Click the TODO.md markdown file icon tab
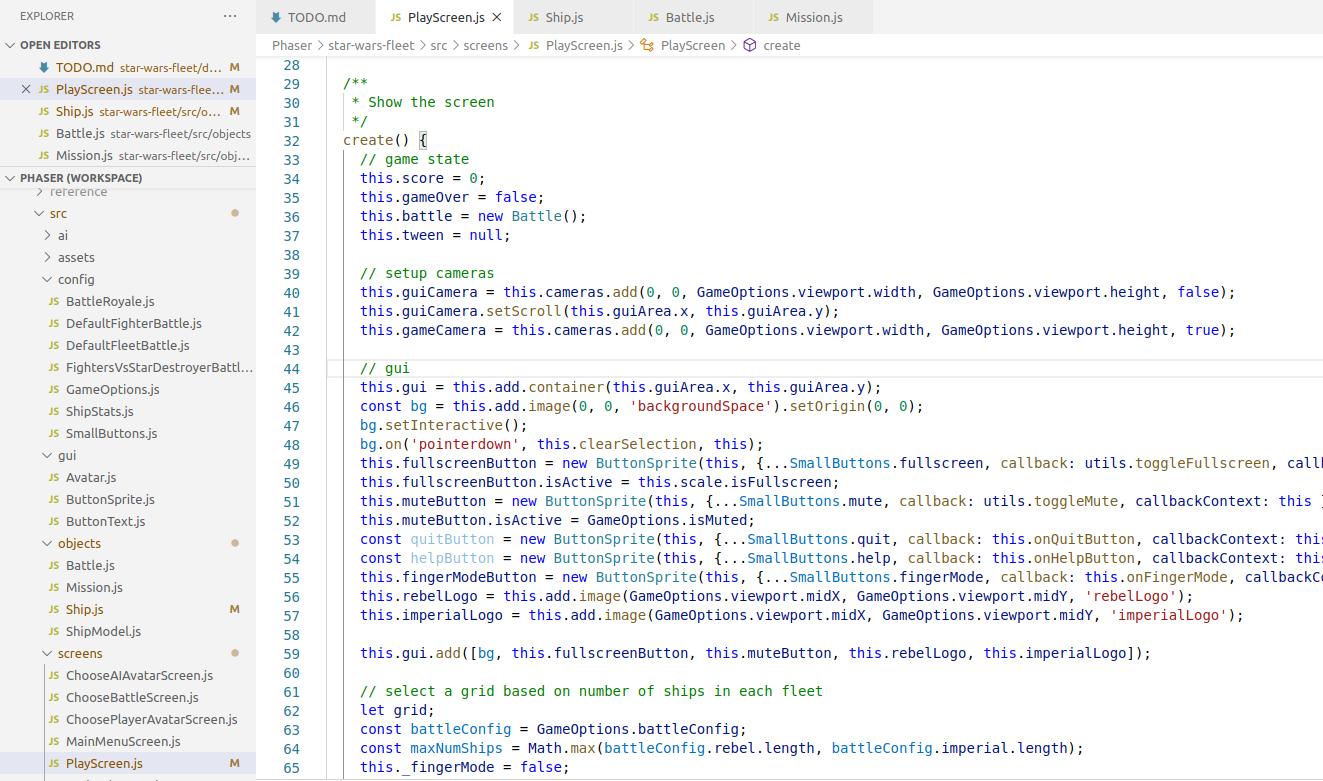 [x=276, y=17]
